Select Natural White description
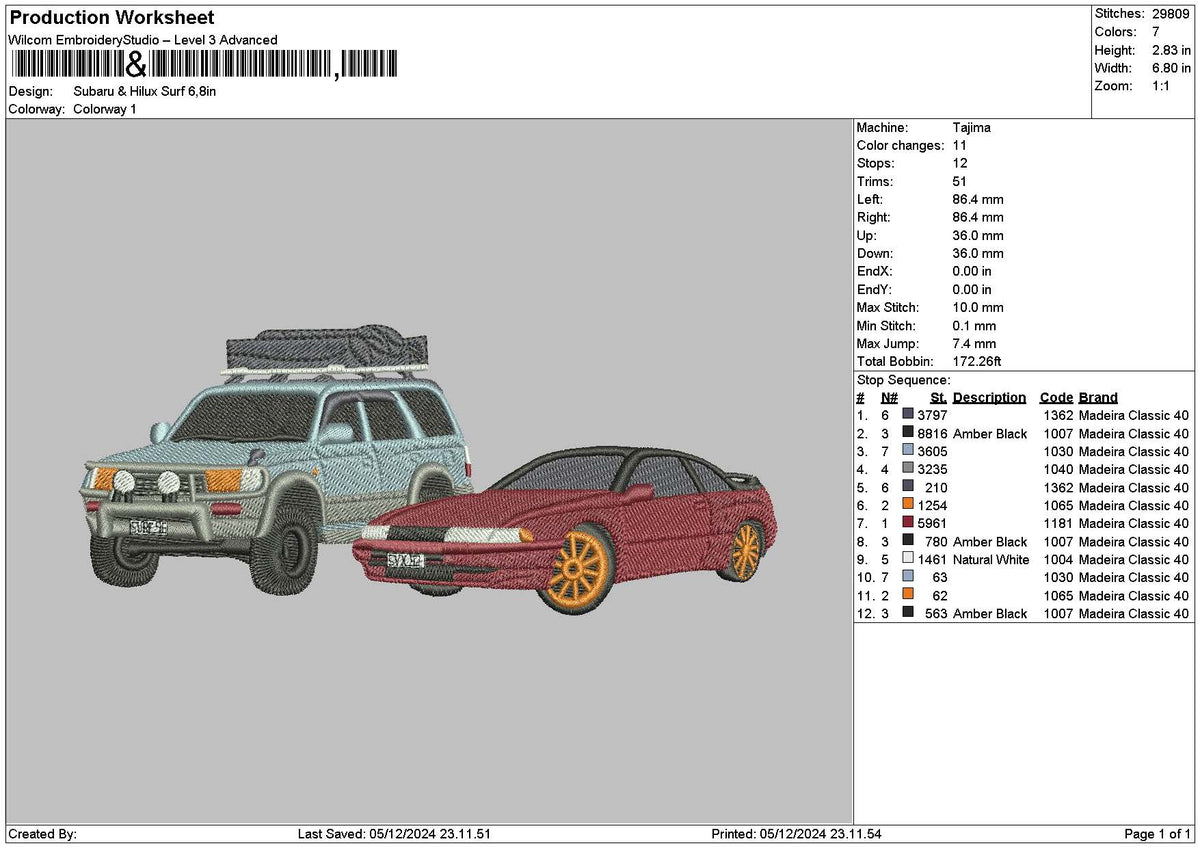 [x=991, y=560]
